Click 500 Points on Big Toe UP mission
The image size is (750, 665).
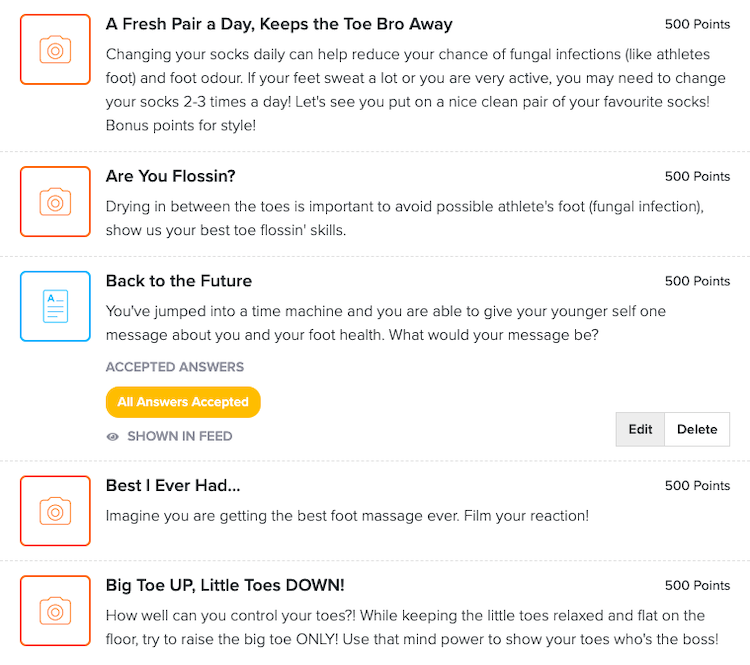[x=697, y=585]
